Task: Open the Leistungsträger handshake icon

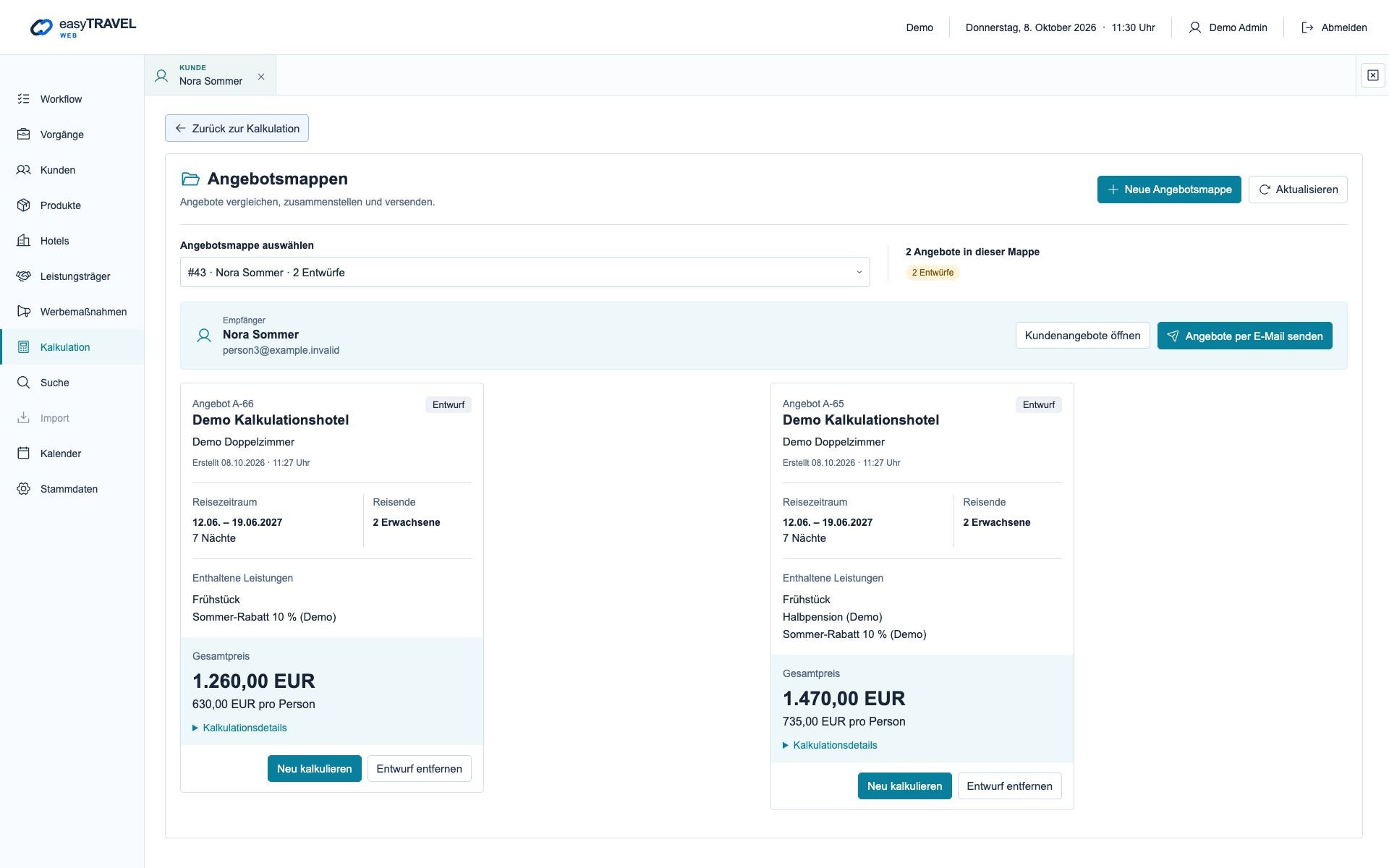Action: coord(24,276)
